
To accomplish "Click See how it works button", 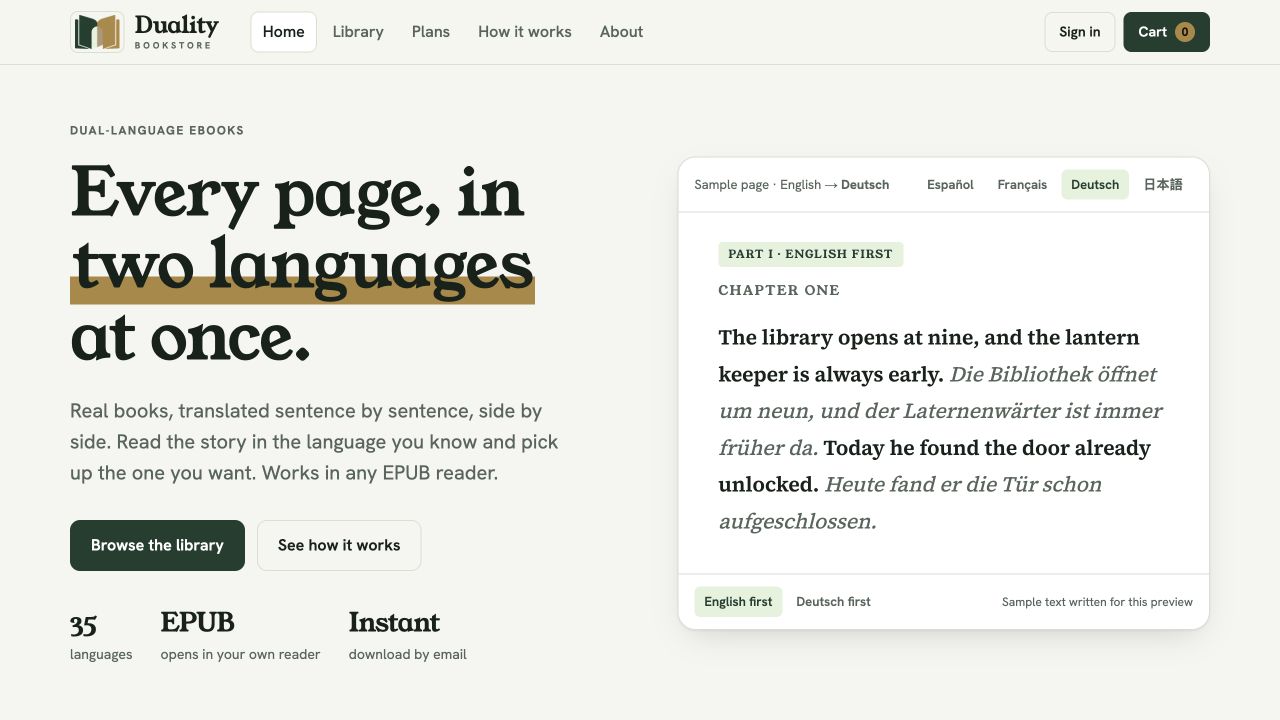I will pos(339,545).
